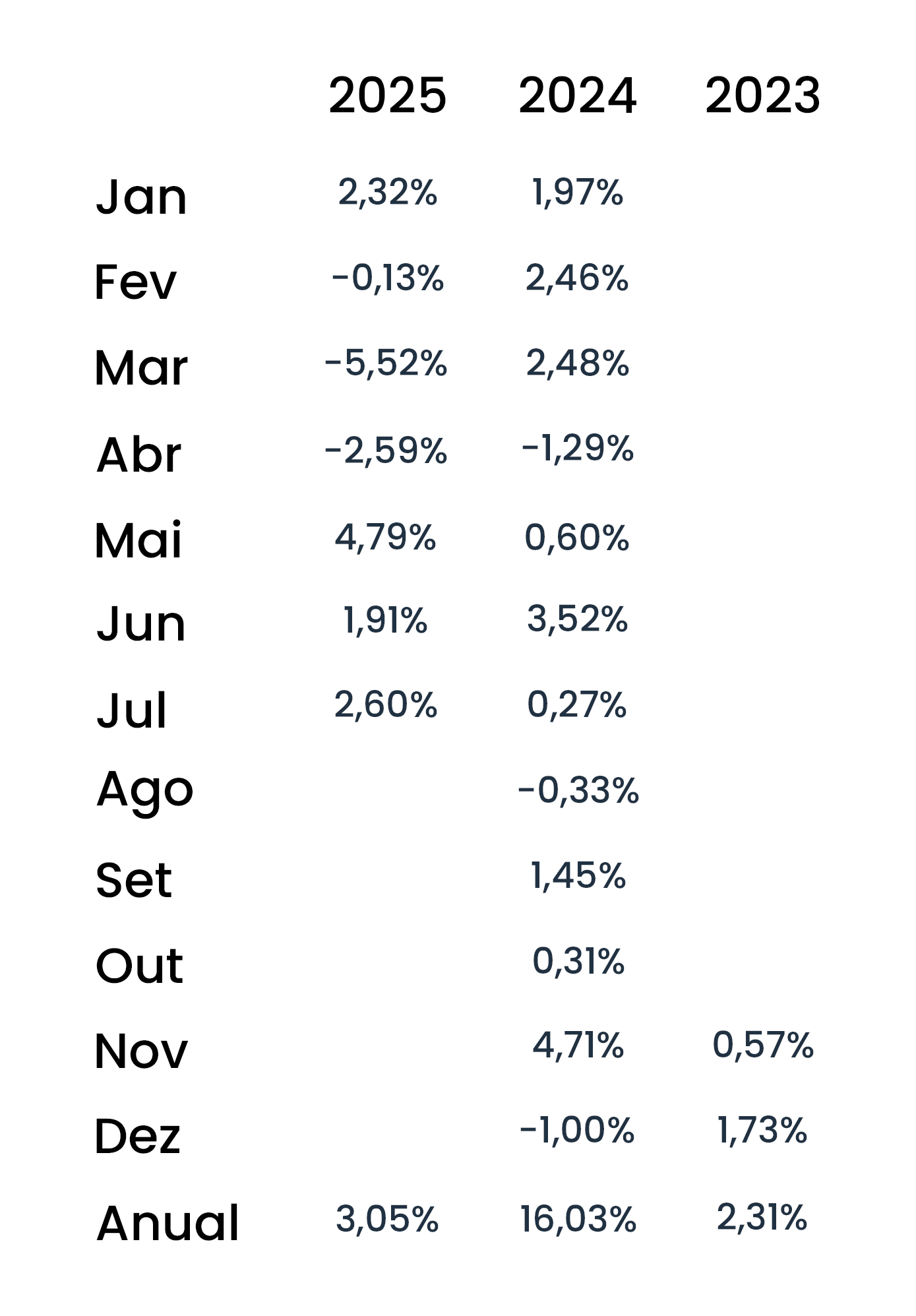Image resolution: width=916 pixels, height=1316 pixels.
Task: Click the Jan row label
Action: tap(141, 197)
